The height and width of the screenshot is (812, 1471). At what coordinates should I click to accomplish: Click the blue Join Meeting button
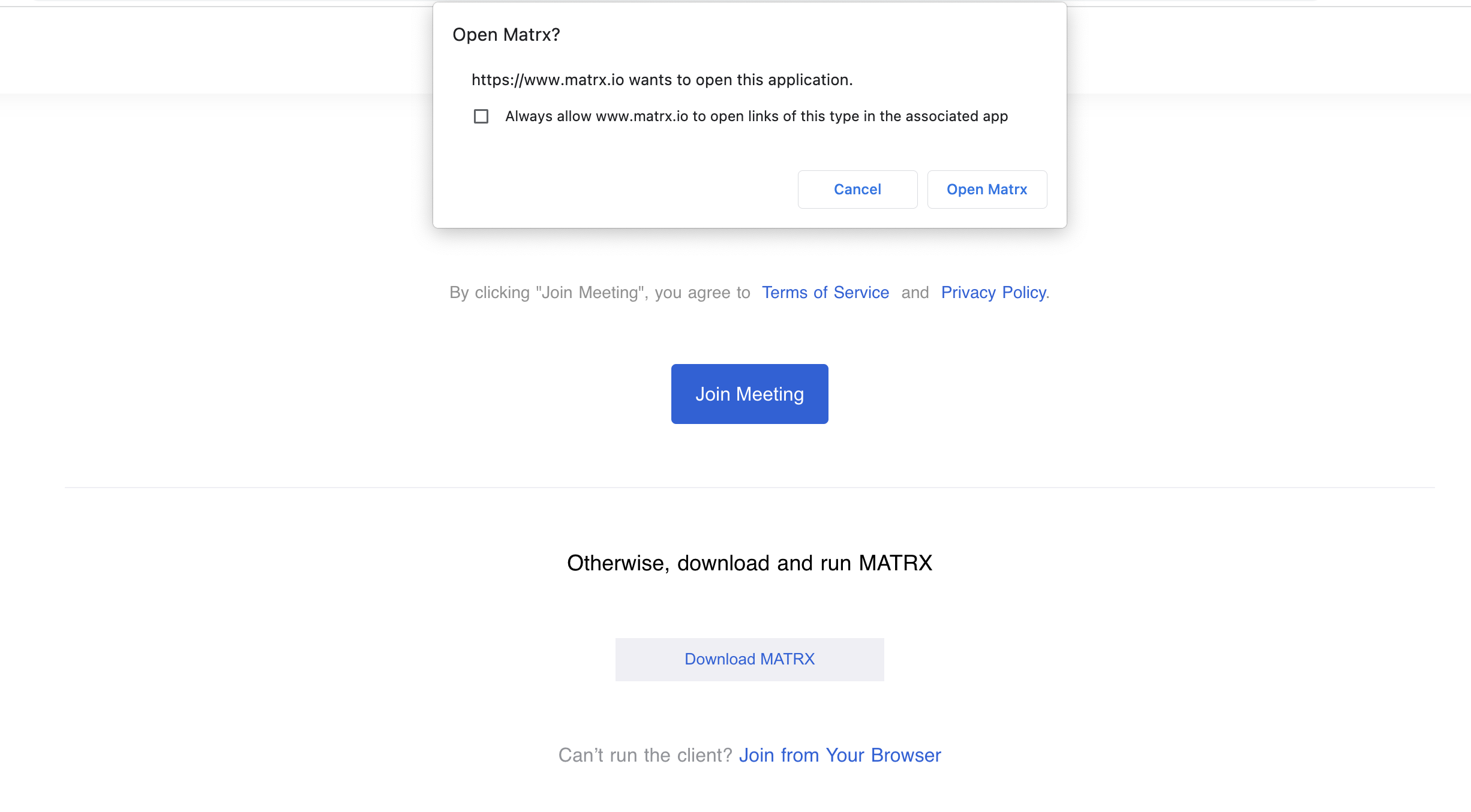pos(749,394)
